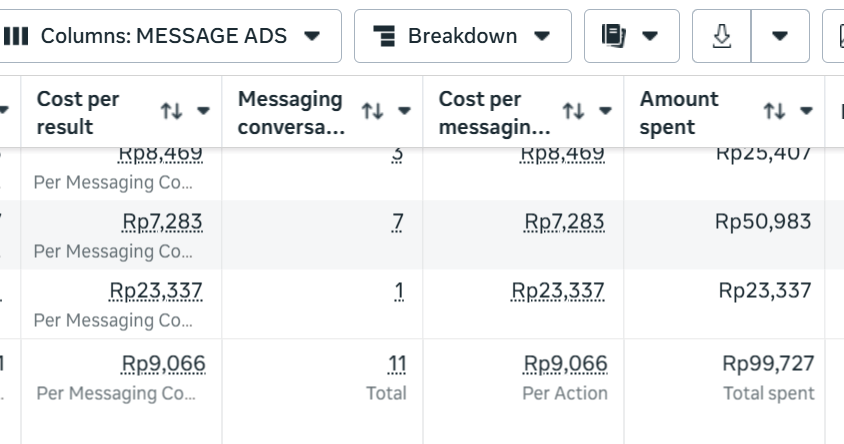Image resolution: width=844 pixels, height=444 pixels.
Task: Click the export download icon
Action: pyautogui.click(x=721, y=36)
